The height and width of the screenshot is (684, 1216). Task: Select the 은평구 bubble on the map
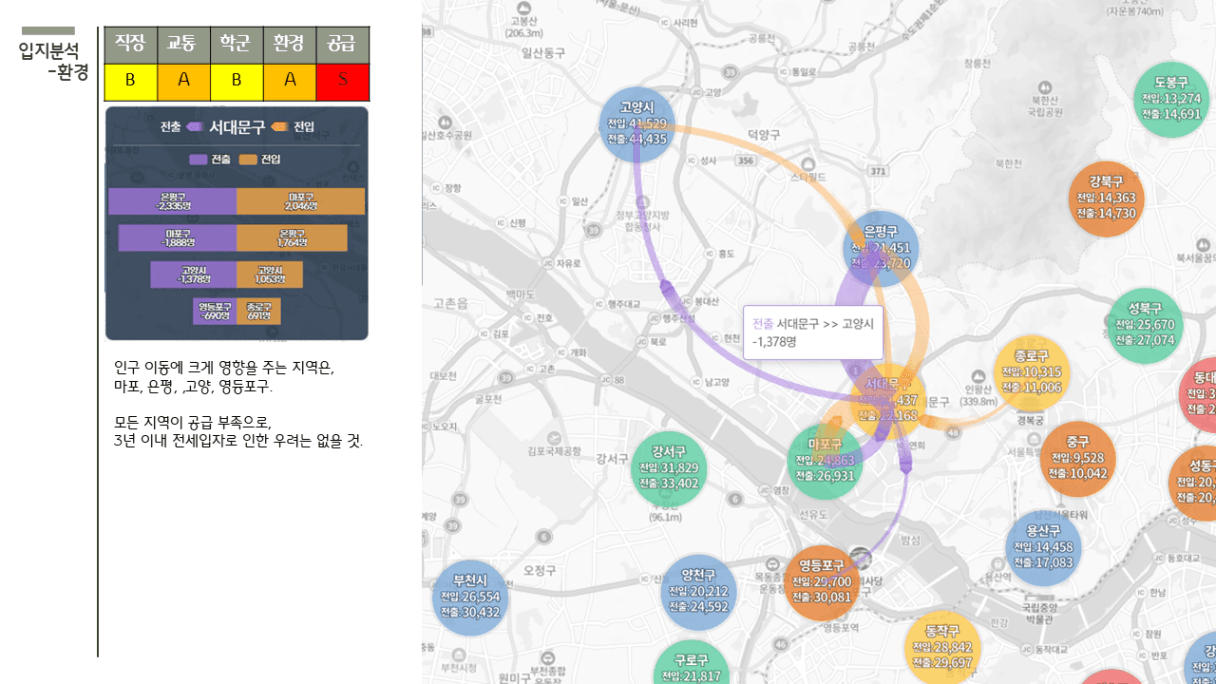881,248
